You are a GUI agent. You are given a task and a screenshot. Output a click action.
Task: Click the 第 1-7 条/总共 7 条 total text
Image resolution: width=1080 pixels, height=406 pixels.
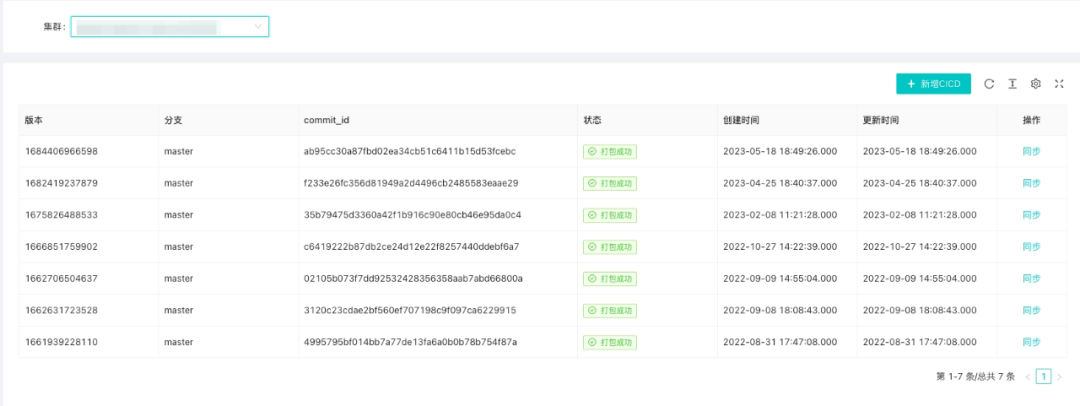point(975,377)
